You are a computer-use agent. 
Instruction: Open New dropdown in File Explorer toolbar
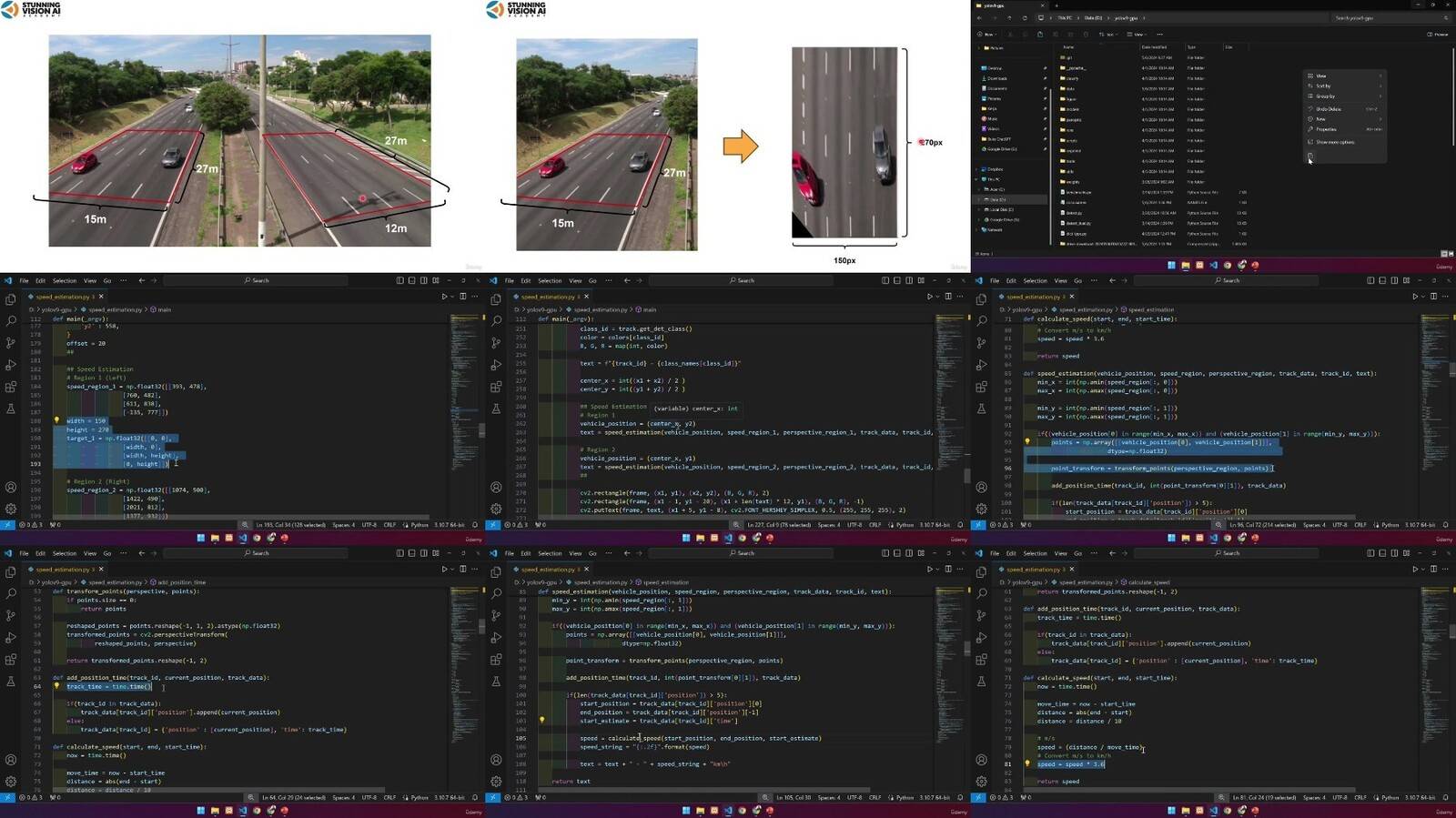click(x=986, y=35)
